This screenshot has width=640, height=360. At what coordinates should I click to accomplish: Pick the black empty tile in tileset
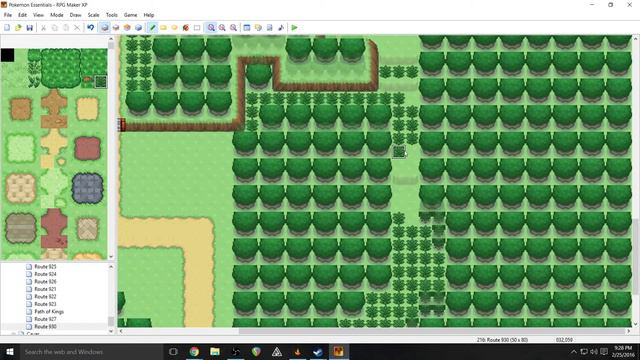pyautogui.click(x=7, y=55)
